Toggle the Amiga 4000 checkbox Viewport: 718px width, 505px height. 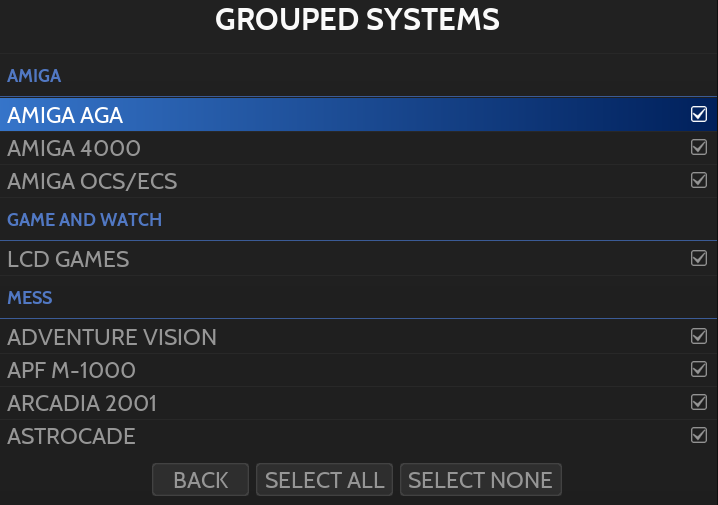click(x=699, y=147)
